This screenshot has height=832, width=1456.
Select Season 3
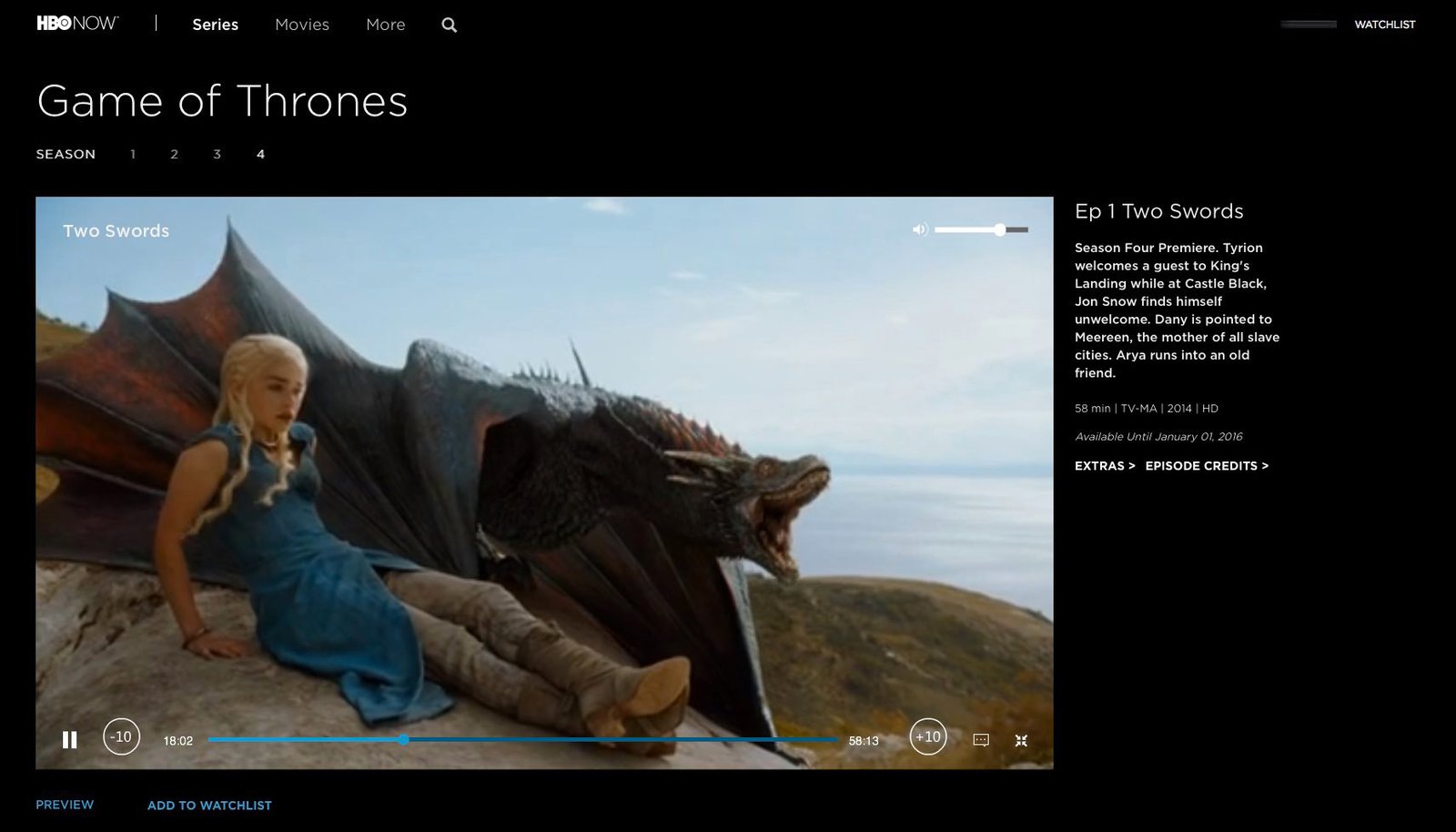click(217, 154)
